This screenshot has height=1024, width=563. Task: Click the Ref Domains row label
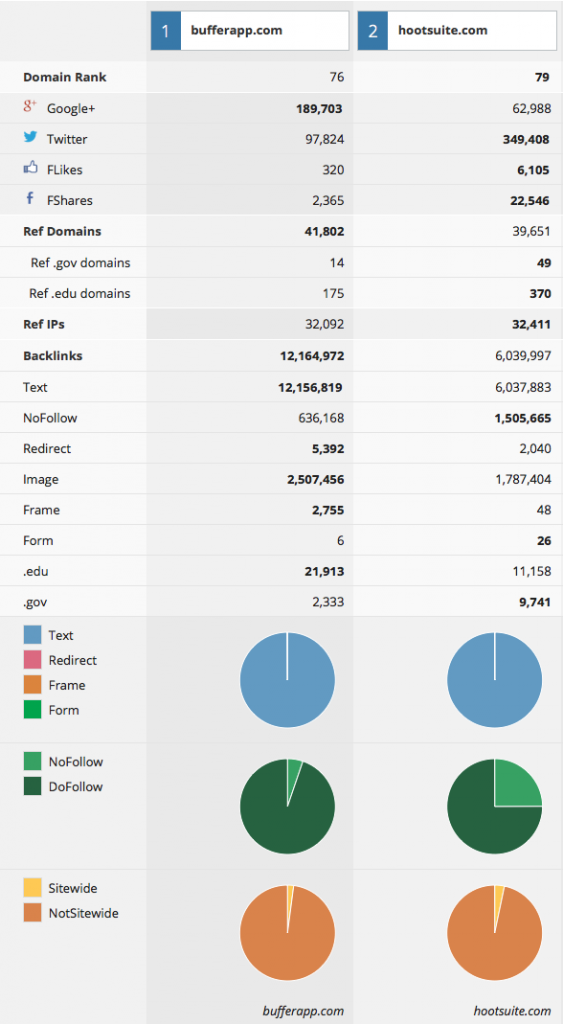coord(62,231)
